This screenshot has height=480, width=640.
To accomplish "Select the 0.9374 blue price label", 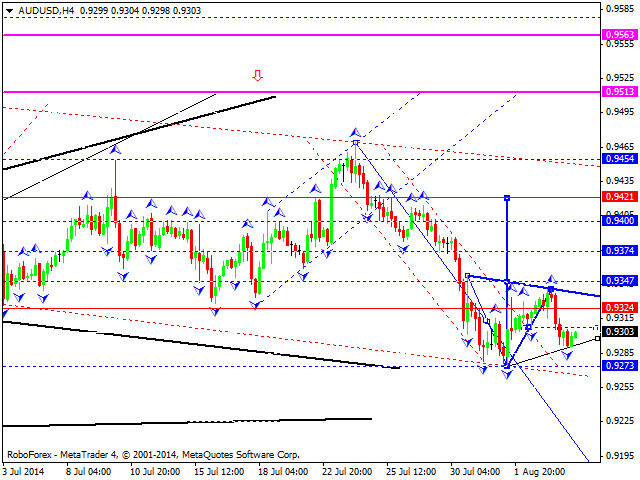I will [x=620, y=251].
